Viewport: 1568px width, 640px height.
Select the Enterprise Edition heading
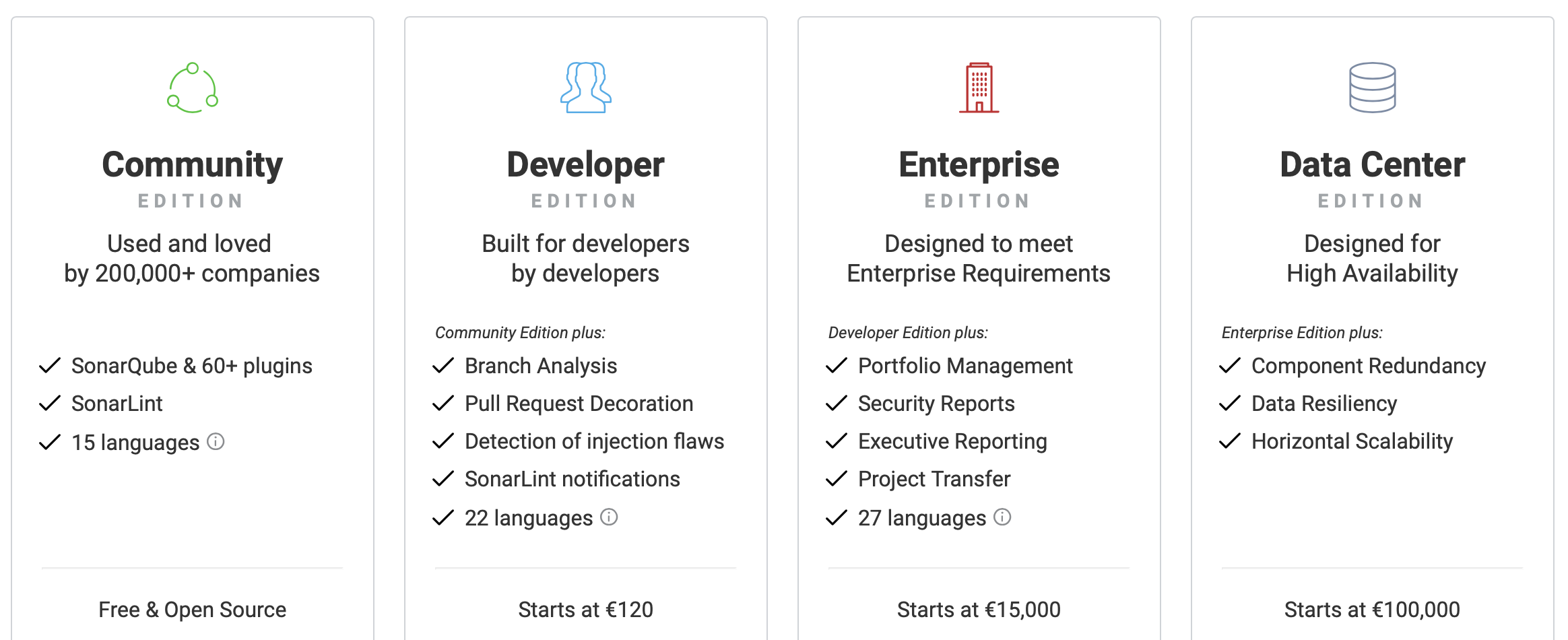[978, 164]
